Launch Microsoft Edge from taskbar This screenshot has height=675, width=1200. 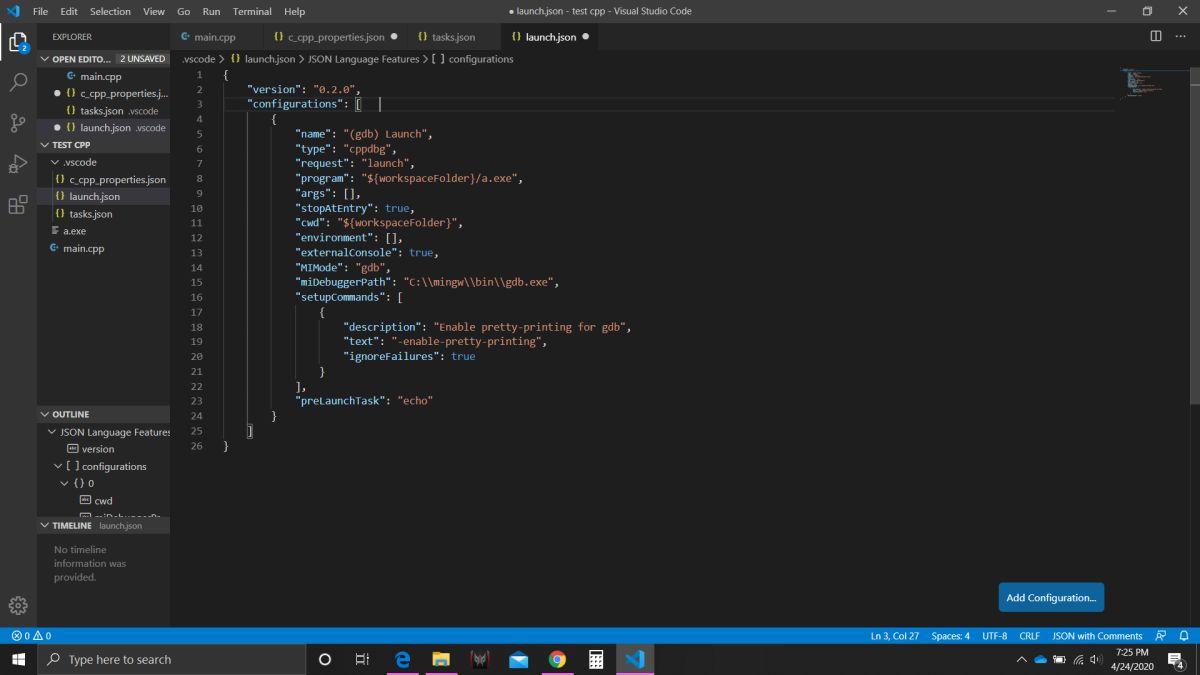pyautogui.click(x=403, y=659)
